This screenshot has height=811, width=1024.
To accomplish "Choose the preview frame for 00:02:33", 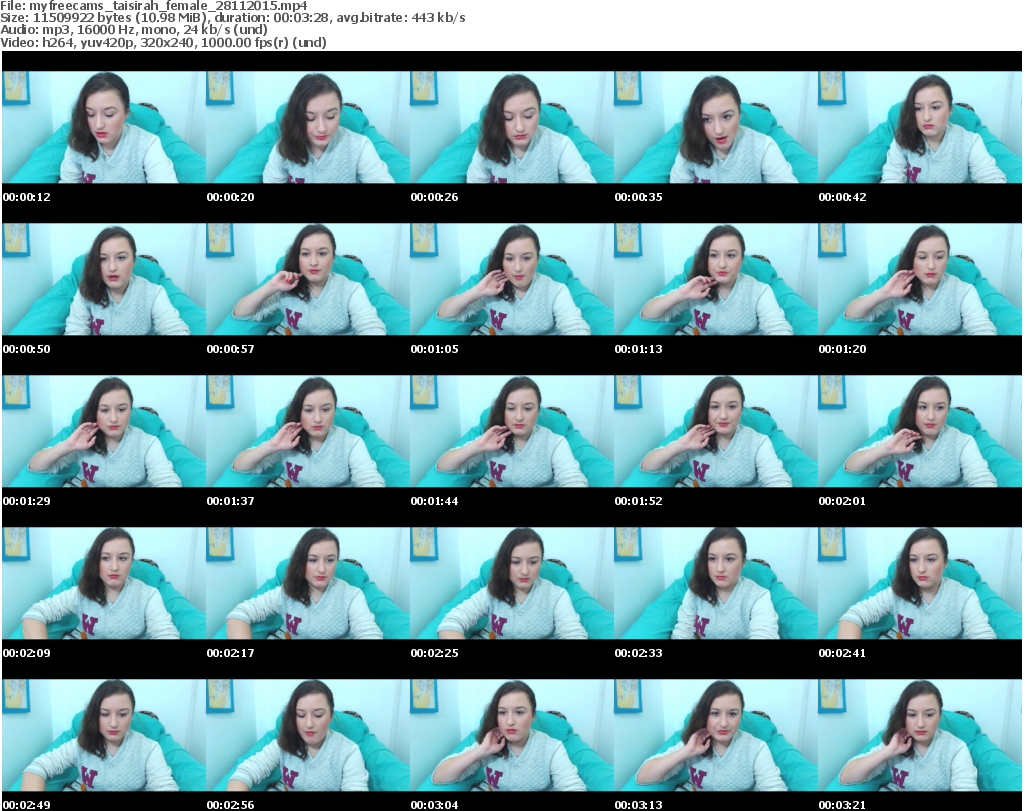I will (x=716, y=583).
